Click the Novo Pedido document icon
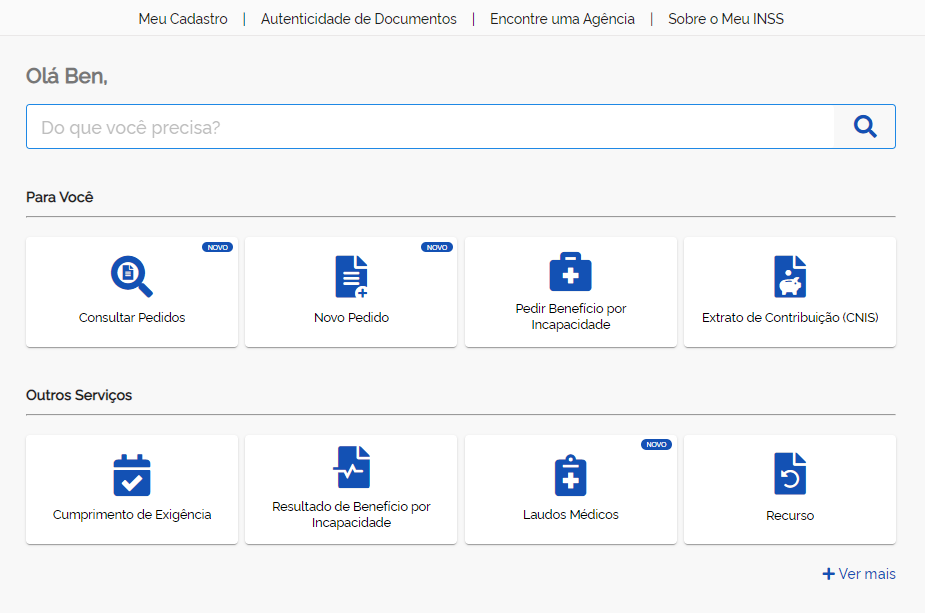Viewport: 925px width, 613px height. (352, 276)
